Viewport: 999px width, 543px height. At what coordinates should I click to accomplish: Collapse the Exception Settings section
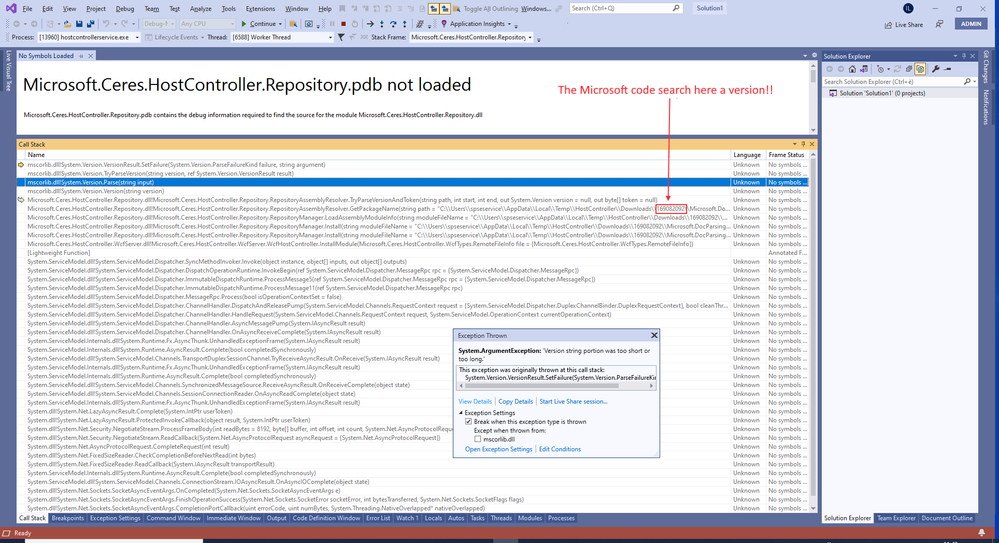tap(461, 413)
